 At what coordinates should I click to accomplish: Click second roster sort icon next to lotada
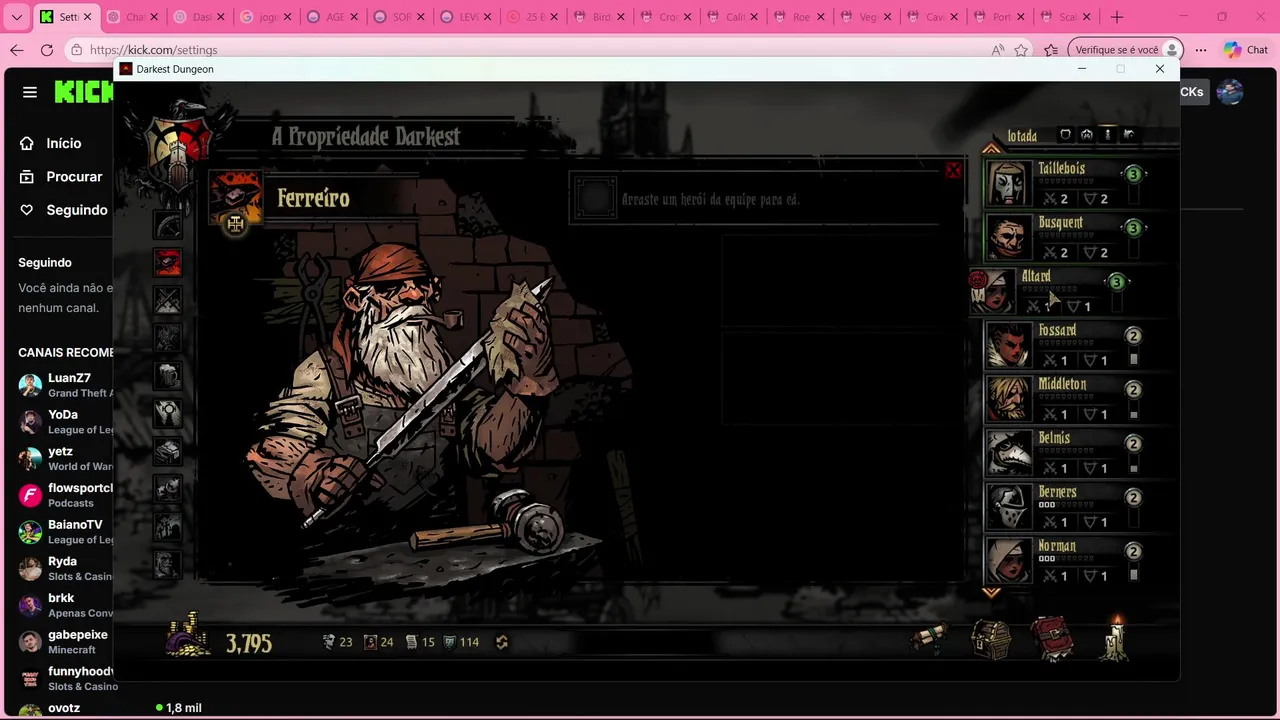(1086, 134)
